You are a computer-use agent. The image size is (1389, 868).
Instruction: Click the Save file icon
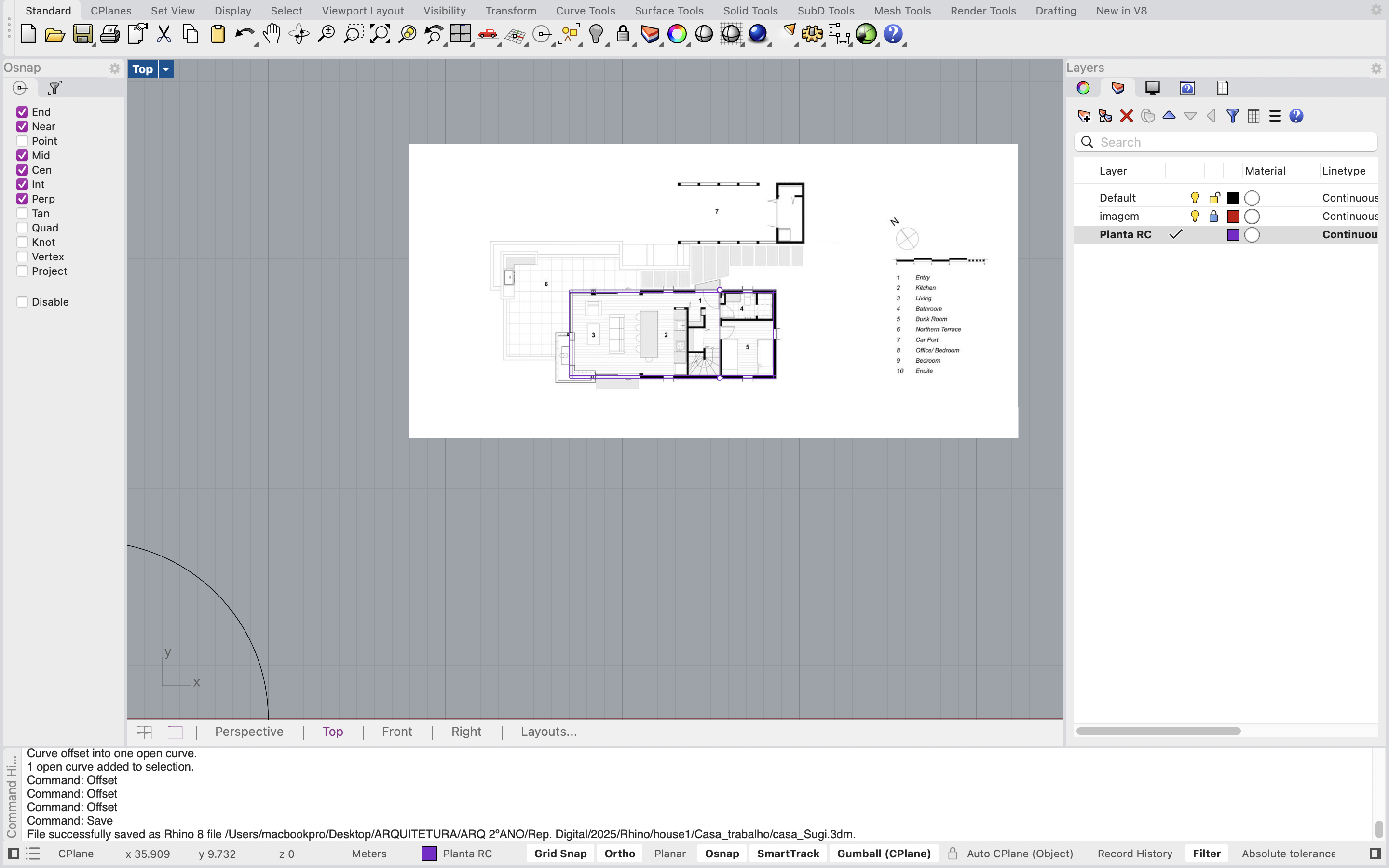(82, 34)
